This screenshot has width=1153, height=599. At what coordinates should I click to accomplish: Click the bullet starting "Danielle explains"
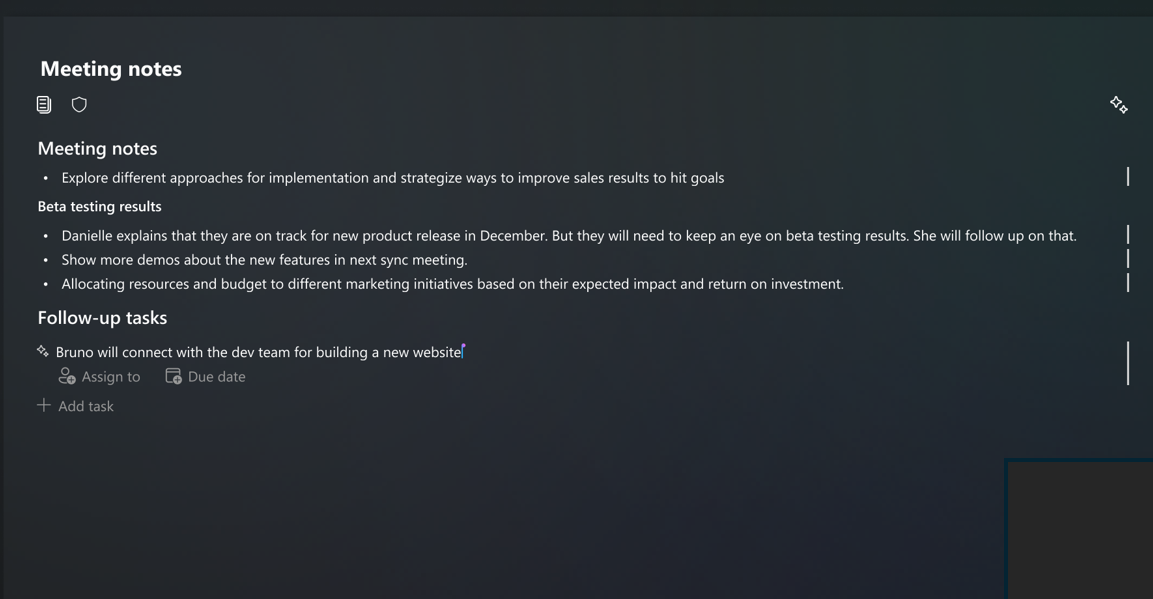click(x=568, y=236)
